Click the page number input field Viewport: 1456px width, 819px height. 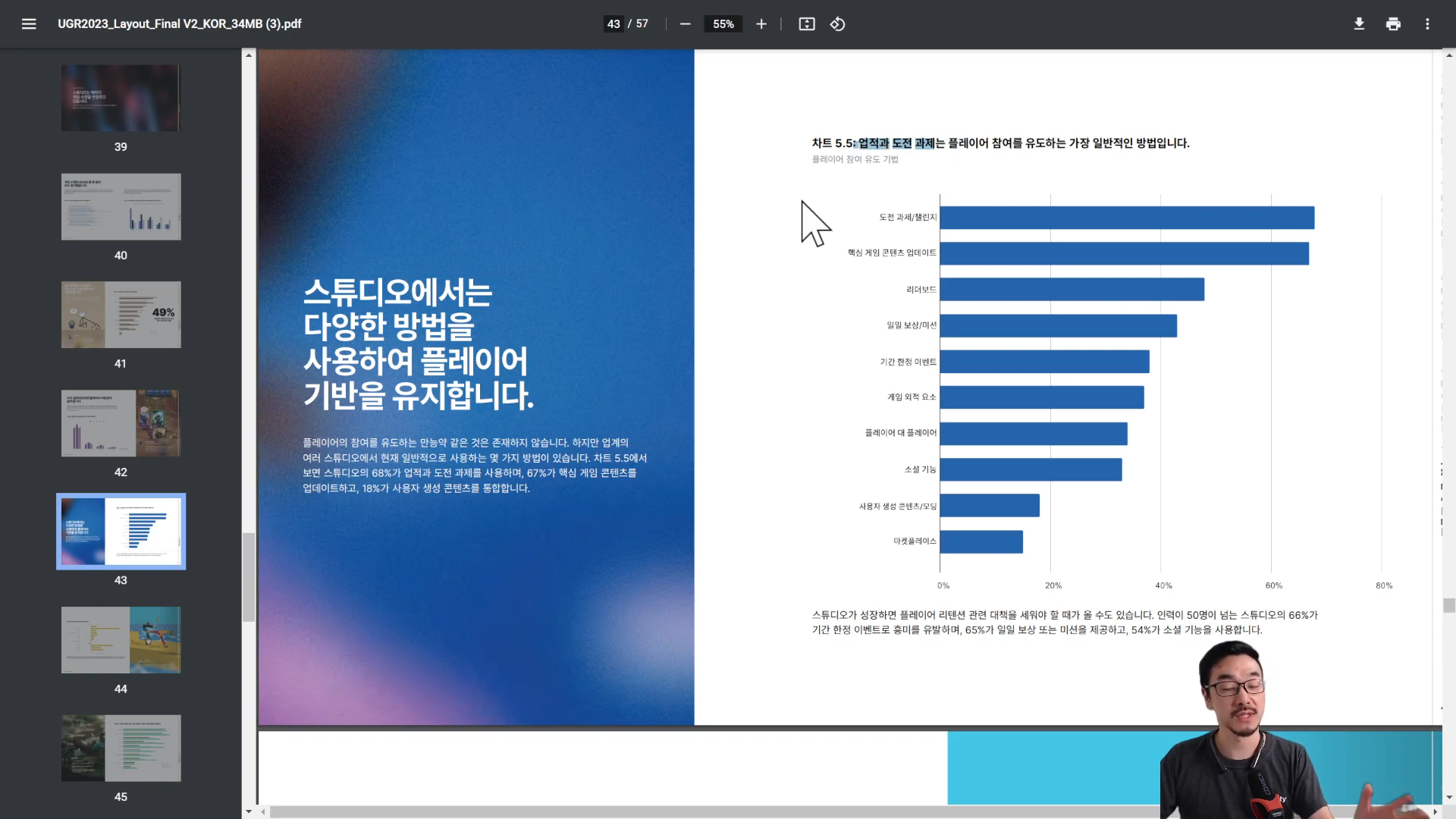pos(613,24)
